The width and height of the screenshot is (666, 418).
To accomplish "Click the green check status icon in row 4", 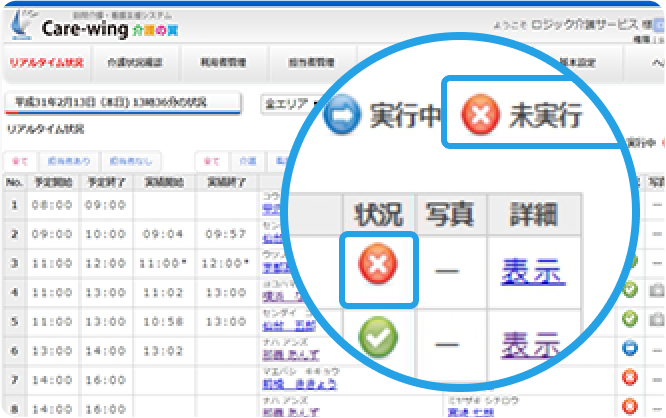I will 630,290.
